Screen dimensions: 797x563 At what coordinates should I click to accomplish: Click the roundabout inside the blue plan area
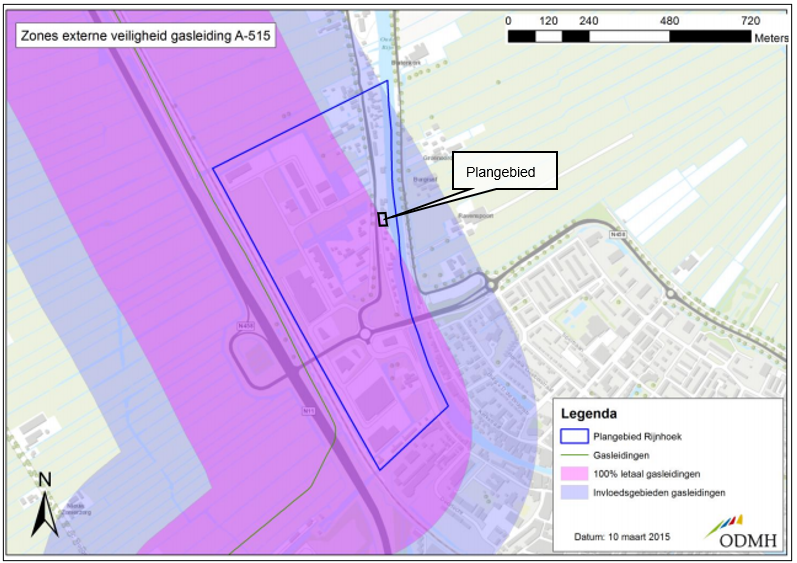[x=365, y=334]
